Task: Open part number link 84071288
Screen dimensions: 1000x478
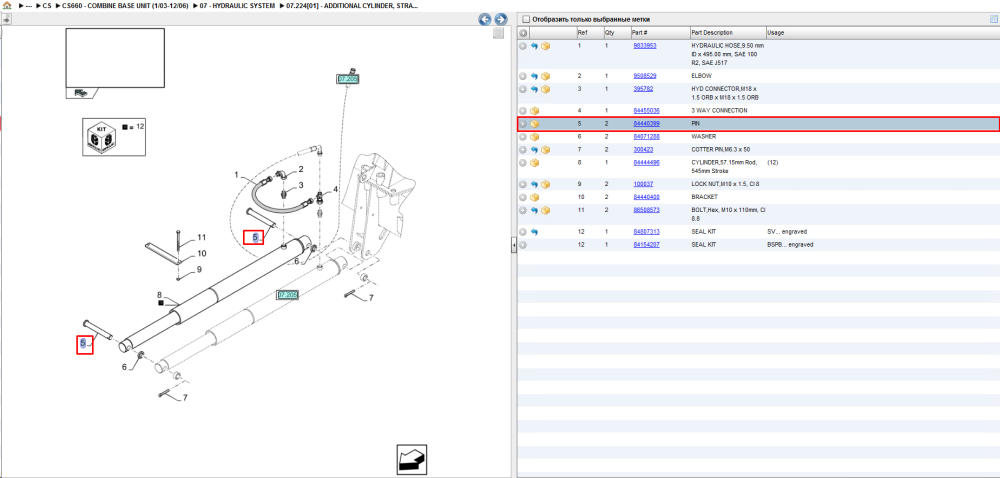Action: [647, 136]
